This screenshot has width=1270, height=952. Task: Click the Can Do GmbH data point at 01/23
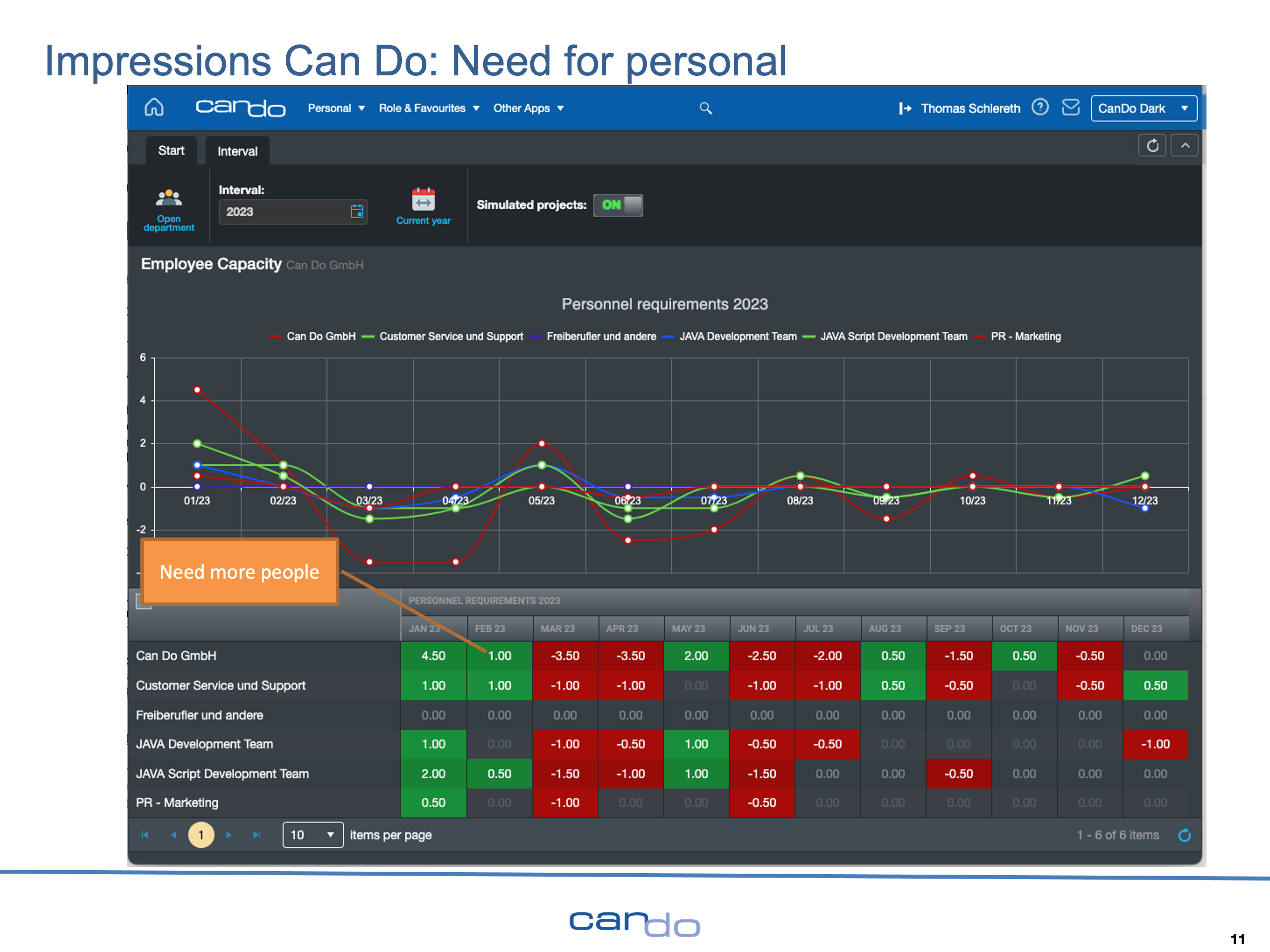197,390
